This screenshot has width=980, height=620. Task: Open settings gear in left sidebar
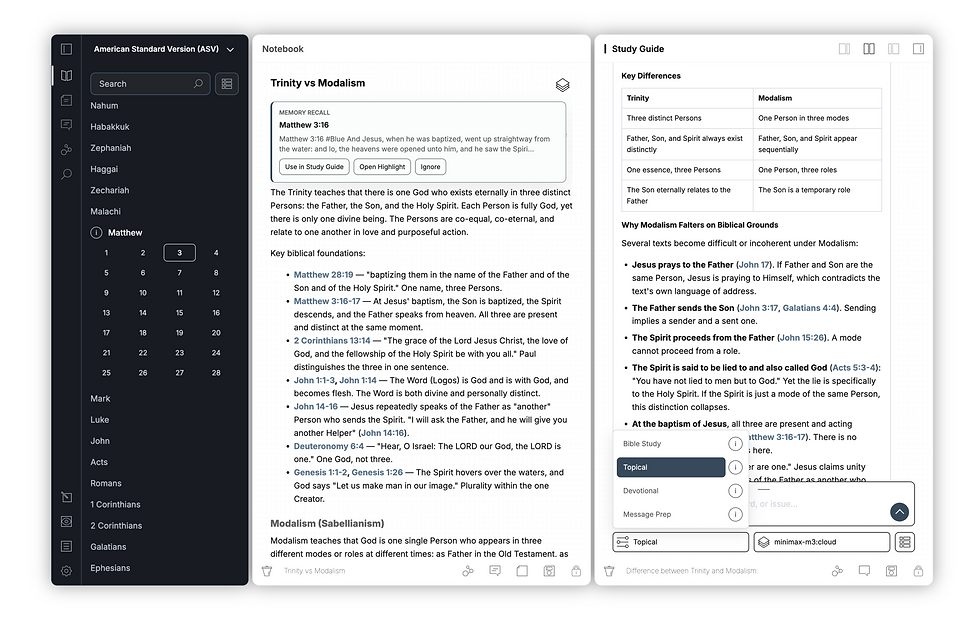[x=66, y=571]
